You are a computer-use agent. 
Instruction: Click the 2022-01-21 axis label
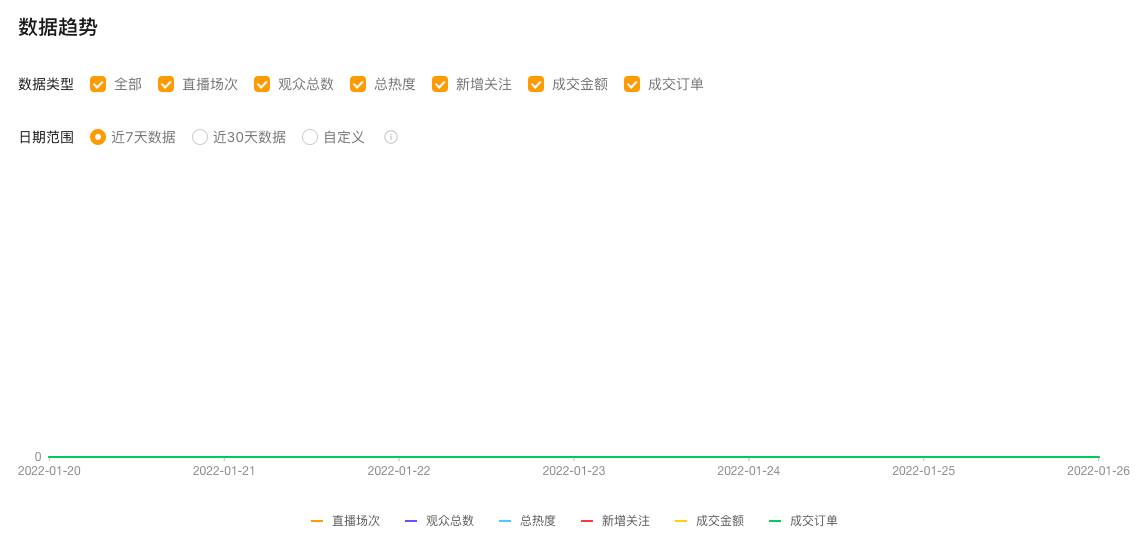224,471
